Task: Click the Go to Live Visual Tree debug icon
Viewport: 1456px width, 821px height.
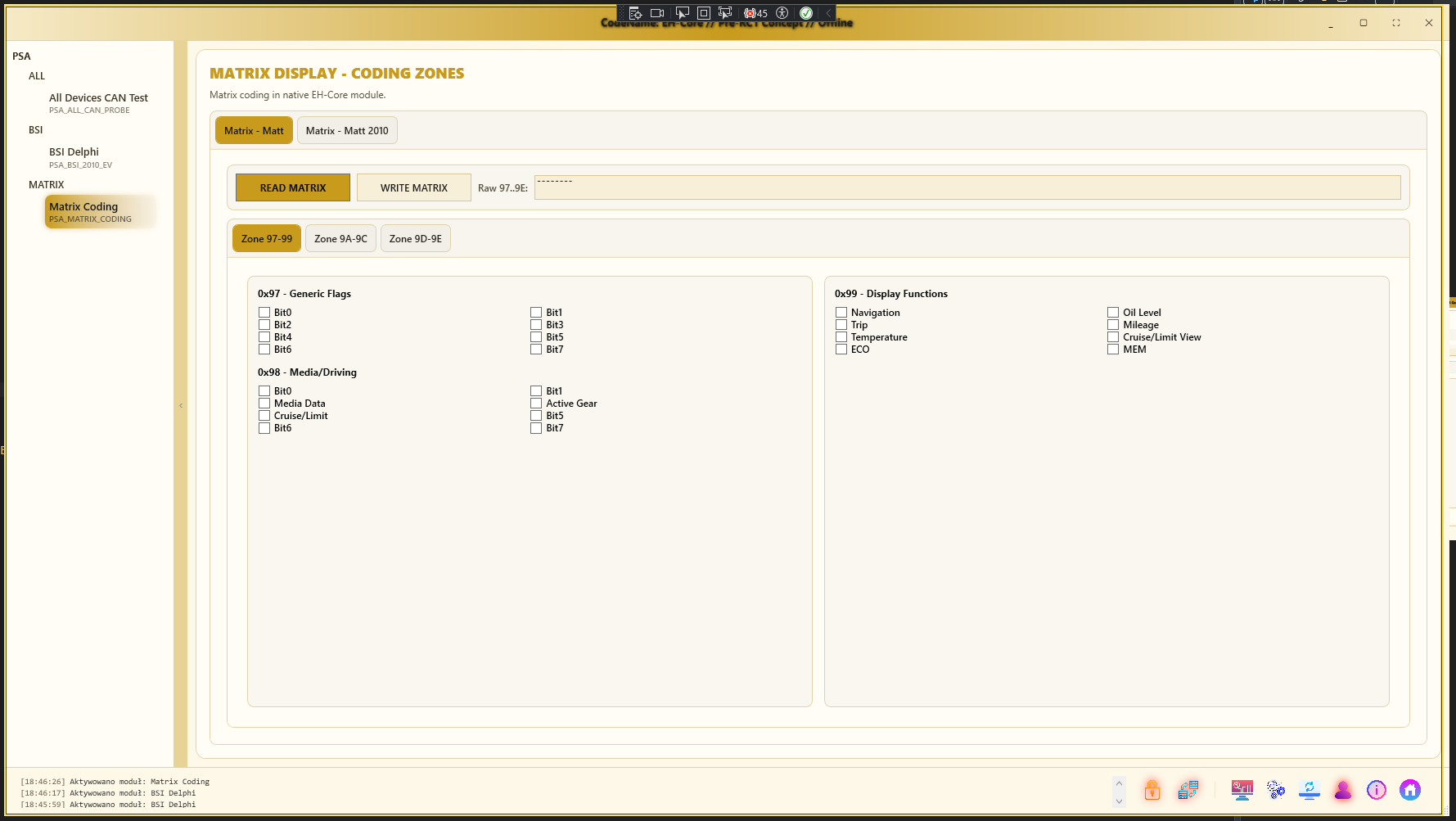Action: click(635, 13)
